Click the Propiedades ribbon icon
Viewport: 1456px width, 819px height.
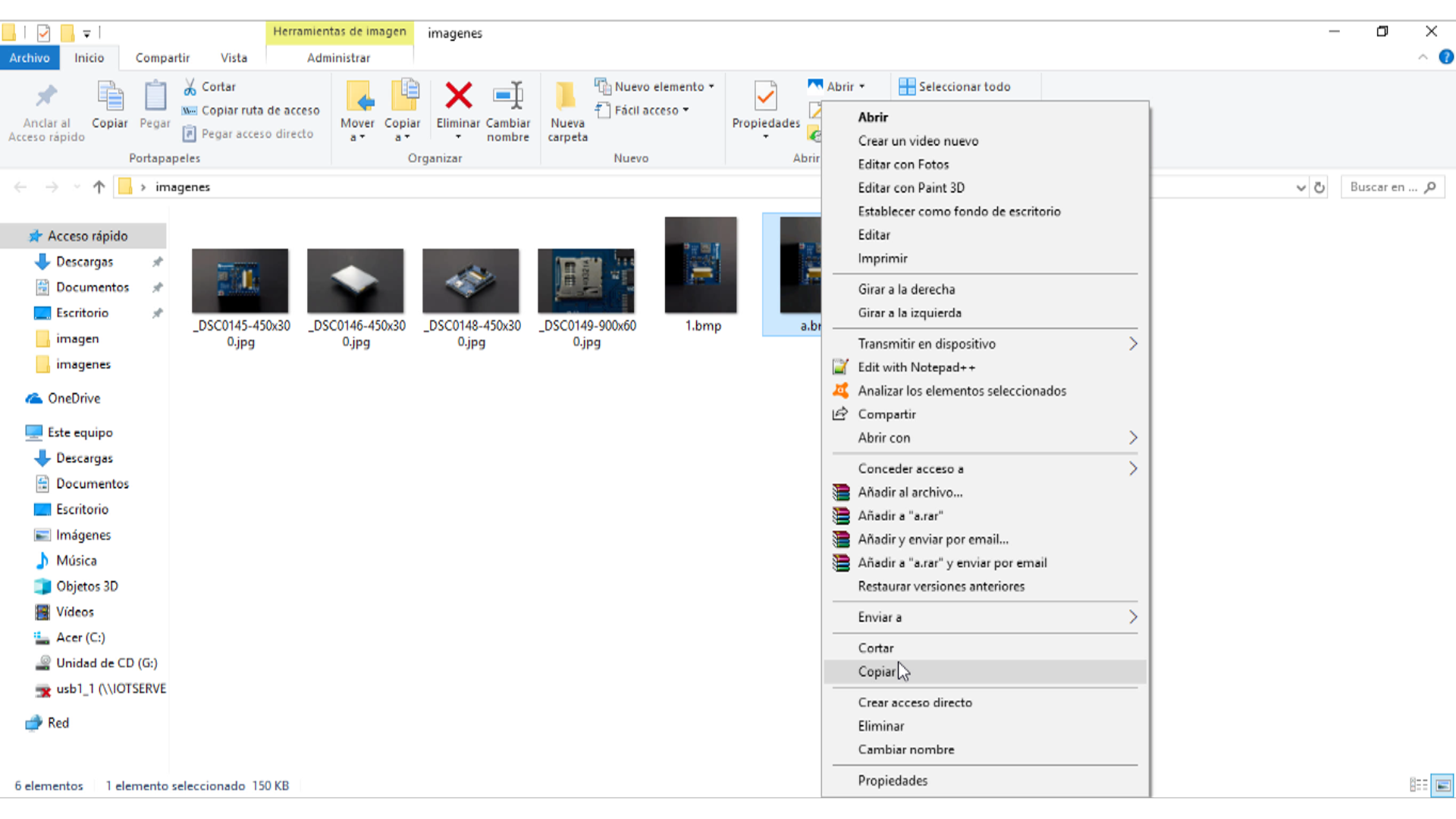765,97
